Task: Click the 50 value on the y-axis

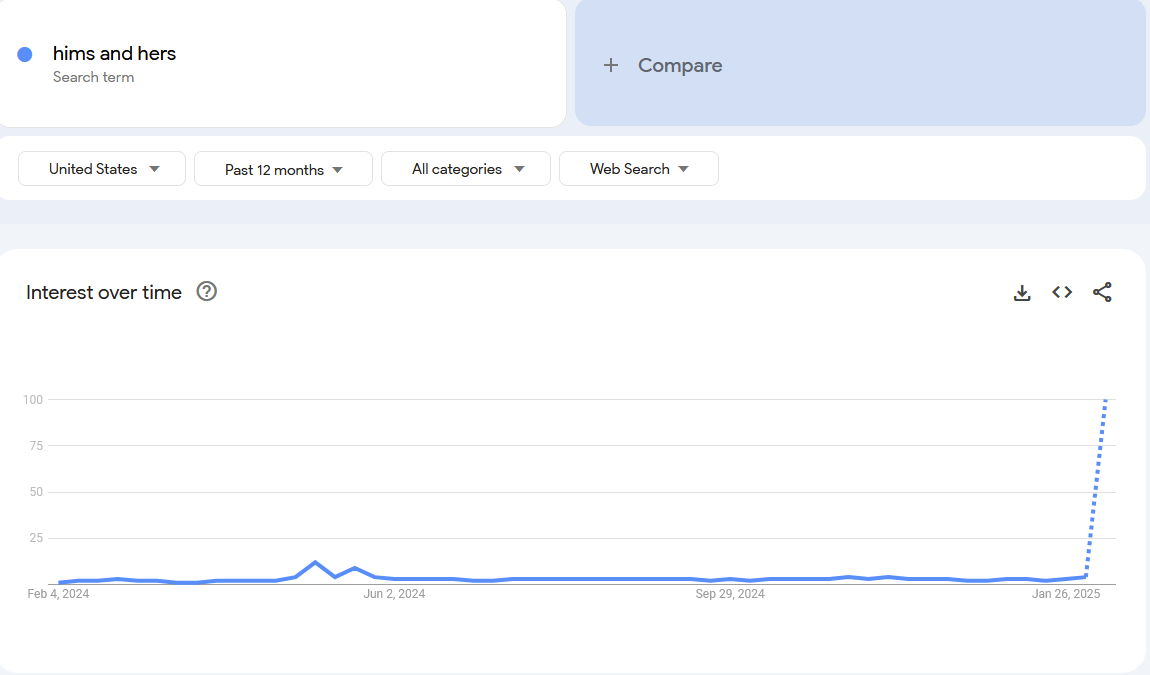Action: click(x=34, y=492)
